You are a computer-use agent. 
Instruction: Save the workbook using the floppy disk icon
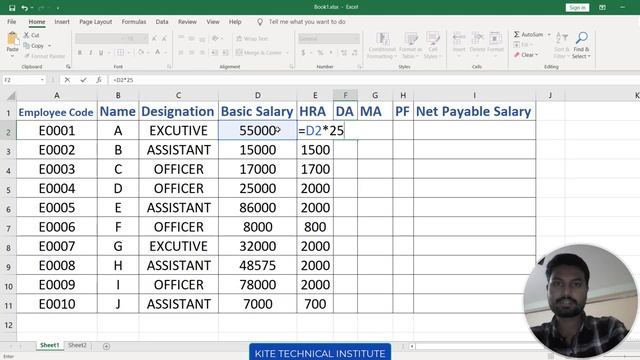[12, 8]
